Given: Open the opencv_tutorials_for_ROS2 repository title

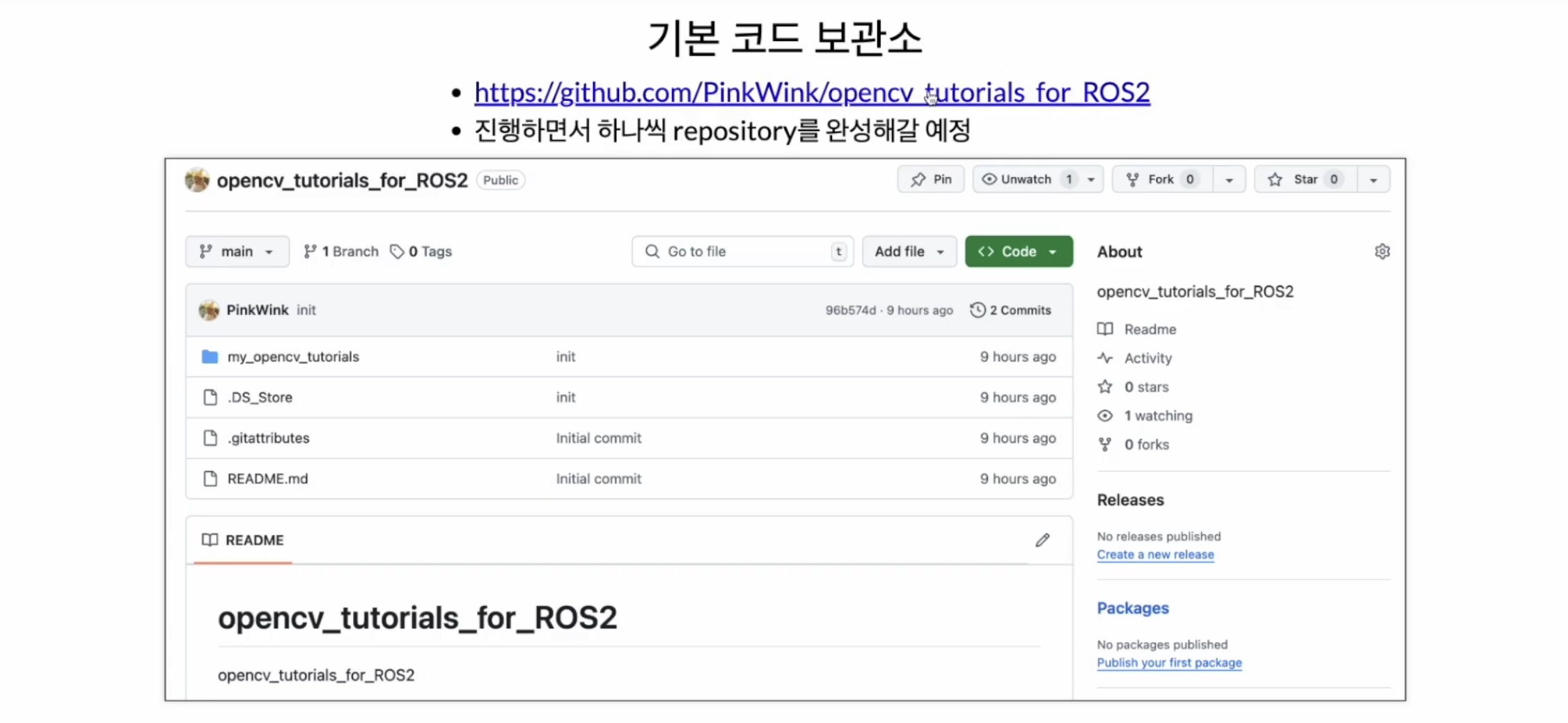Looking at the screenshot, I should tap(342, 180).
